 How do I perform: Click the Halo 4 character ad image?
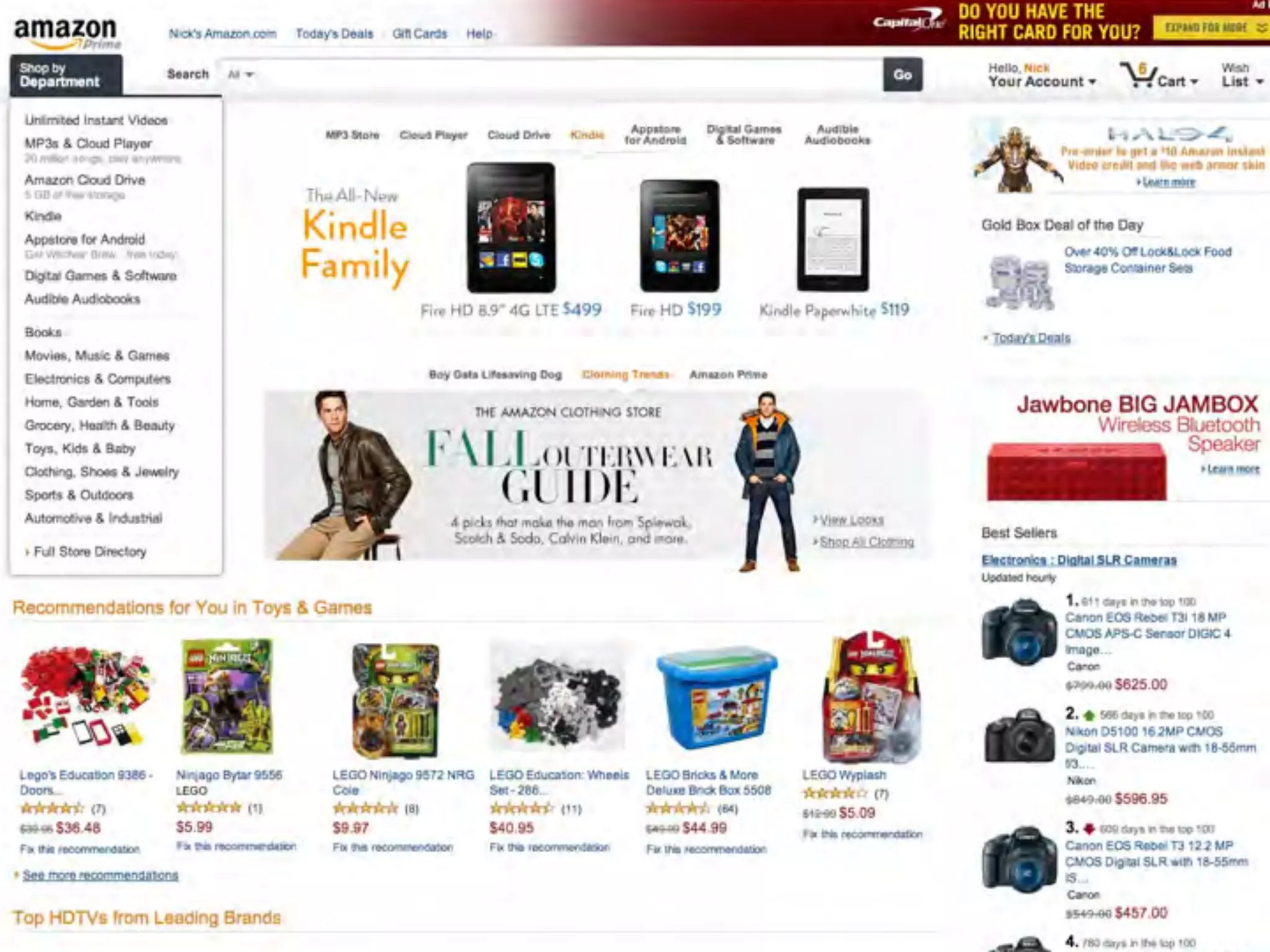click(x=1016, y=159)
